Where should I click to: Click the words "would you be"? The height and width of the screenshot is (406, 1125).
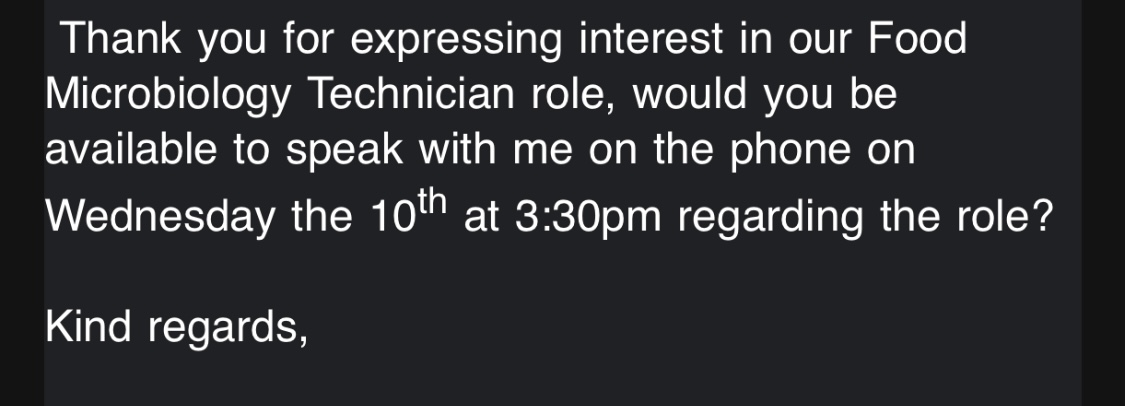(x=765, y=95)
